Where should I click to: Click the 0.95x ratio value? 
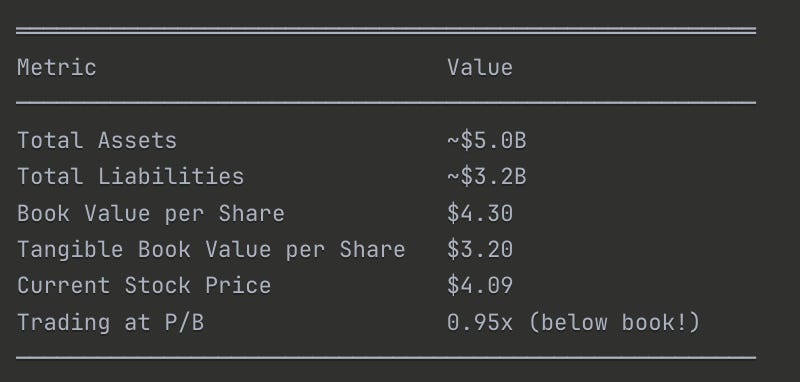[x=480, y=323]
